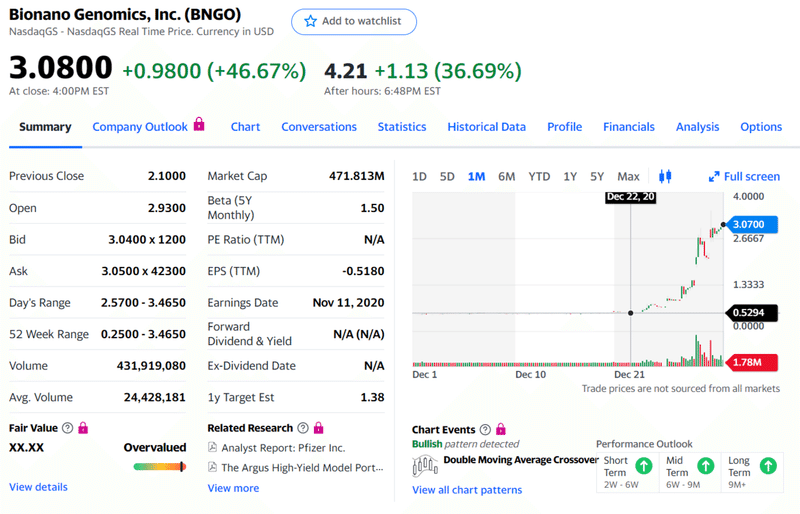Click the Avg. Volume value 24,428,181
The height and width of the screenshot is (514, 800).
[x=155, y=397]
